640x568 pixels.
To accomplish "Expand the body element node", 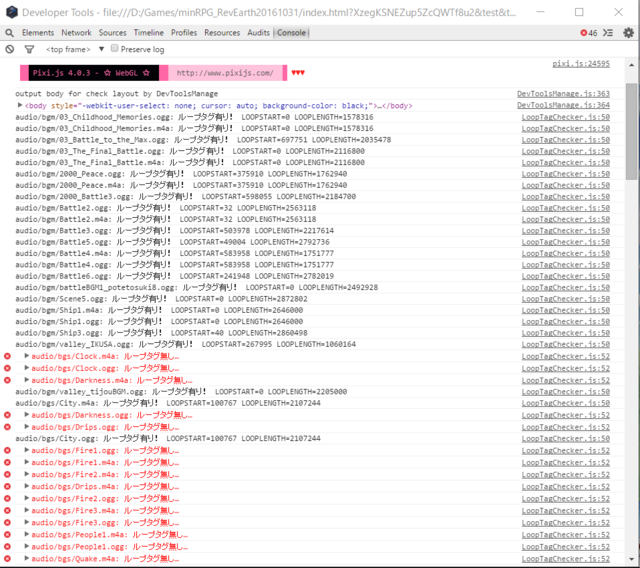I will pos(20,105).
